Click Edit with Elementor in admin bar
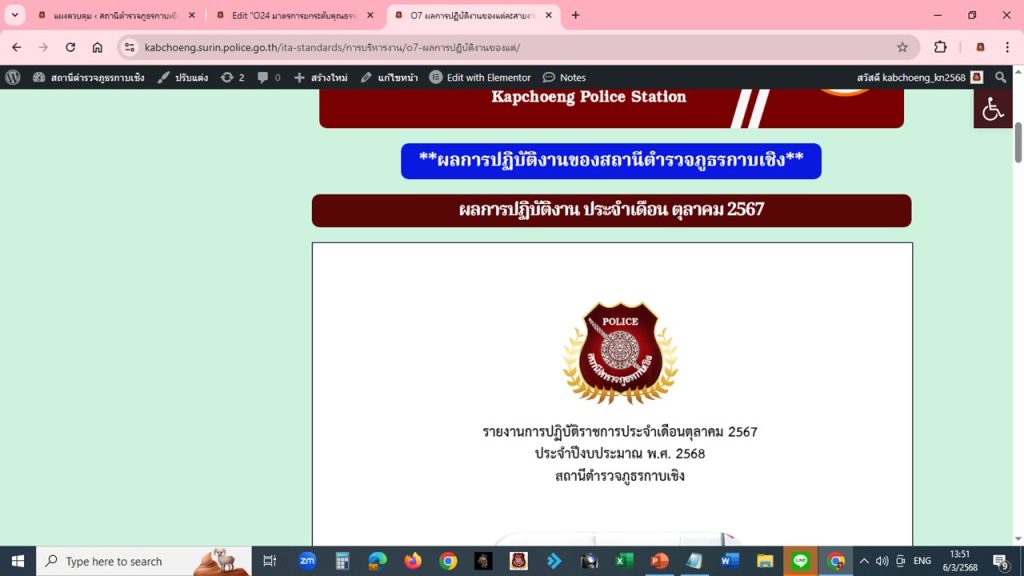 pyautogui.click(x=480, y=77)
